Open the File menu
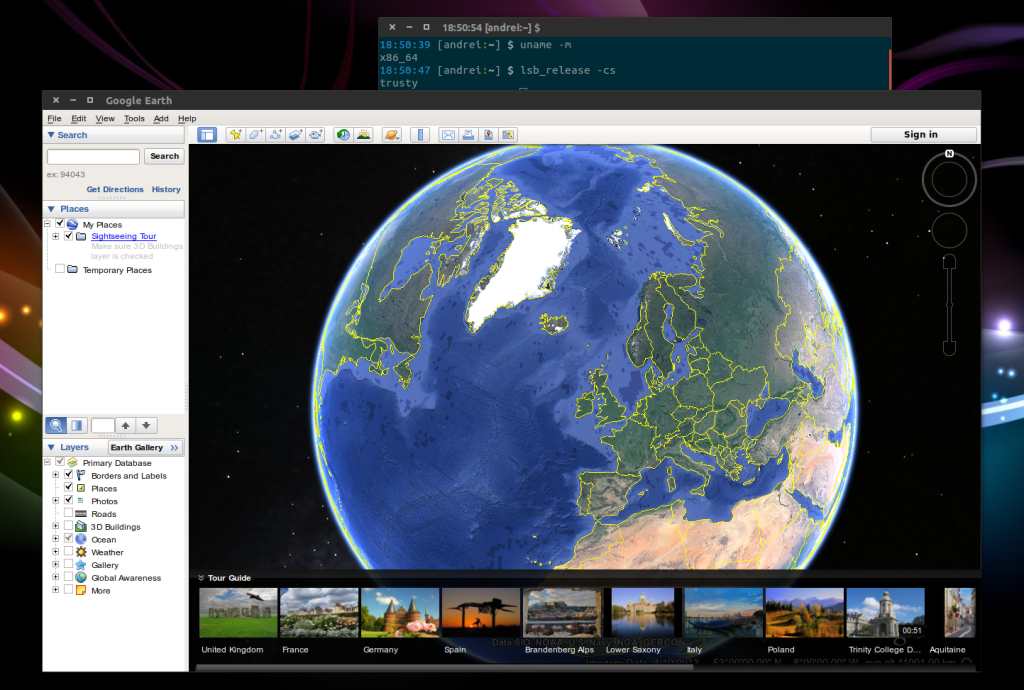Image resolution: width=1024 pixels, height=690 pixels. (54, 118)
